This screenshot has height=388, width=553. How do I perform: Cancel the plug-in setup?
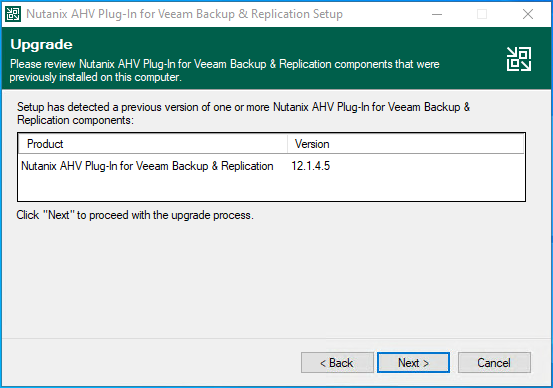494,363
